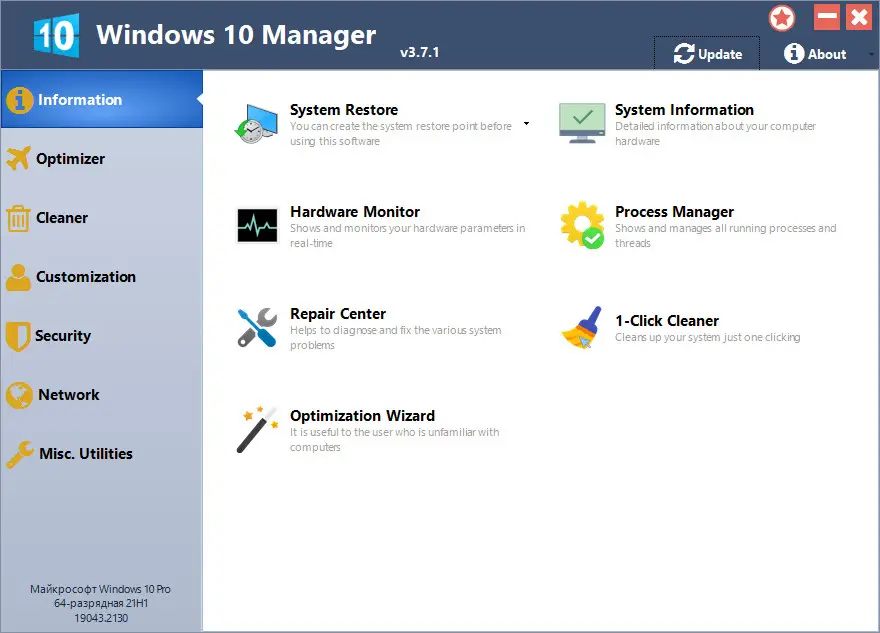
Task: Switch to the Optimizer section
Action: tap(102, 159)
